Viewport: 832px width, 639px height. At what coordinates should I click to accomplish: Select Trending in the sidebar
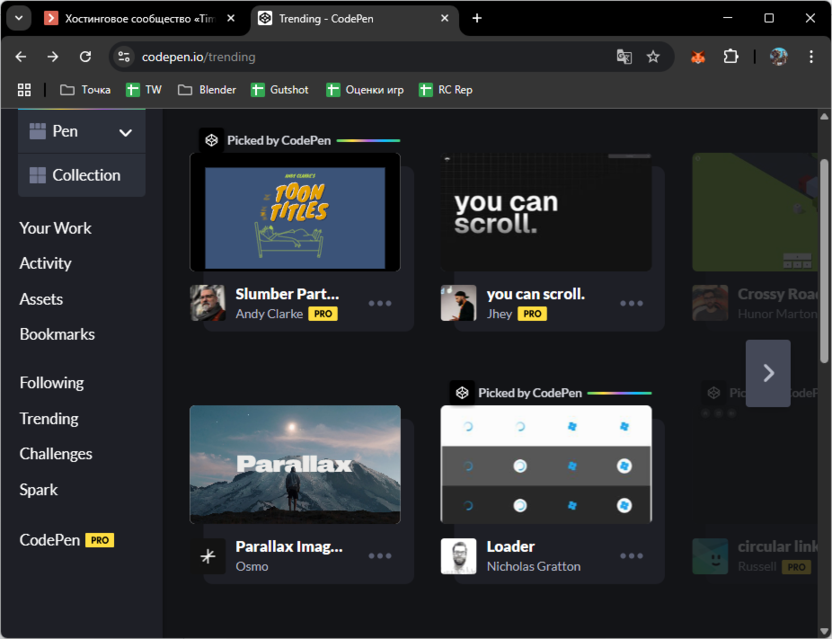click(x=49, y=419)
